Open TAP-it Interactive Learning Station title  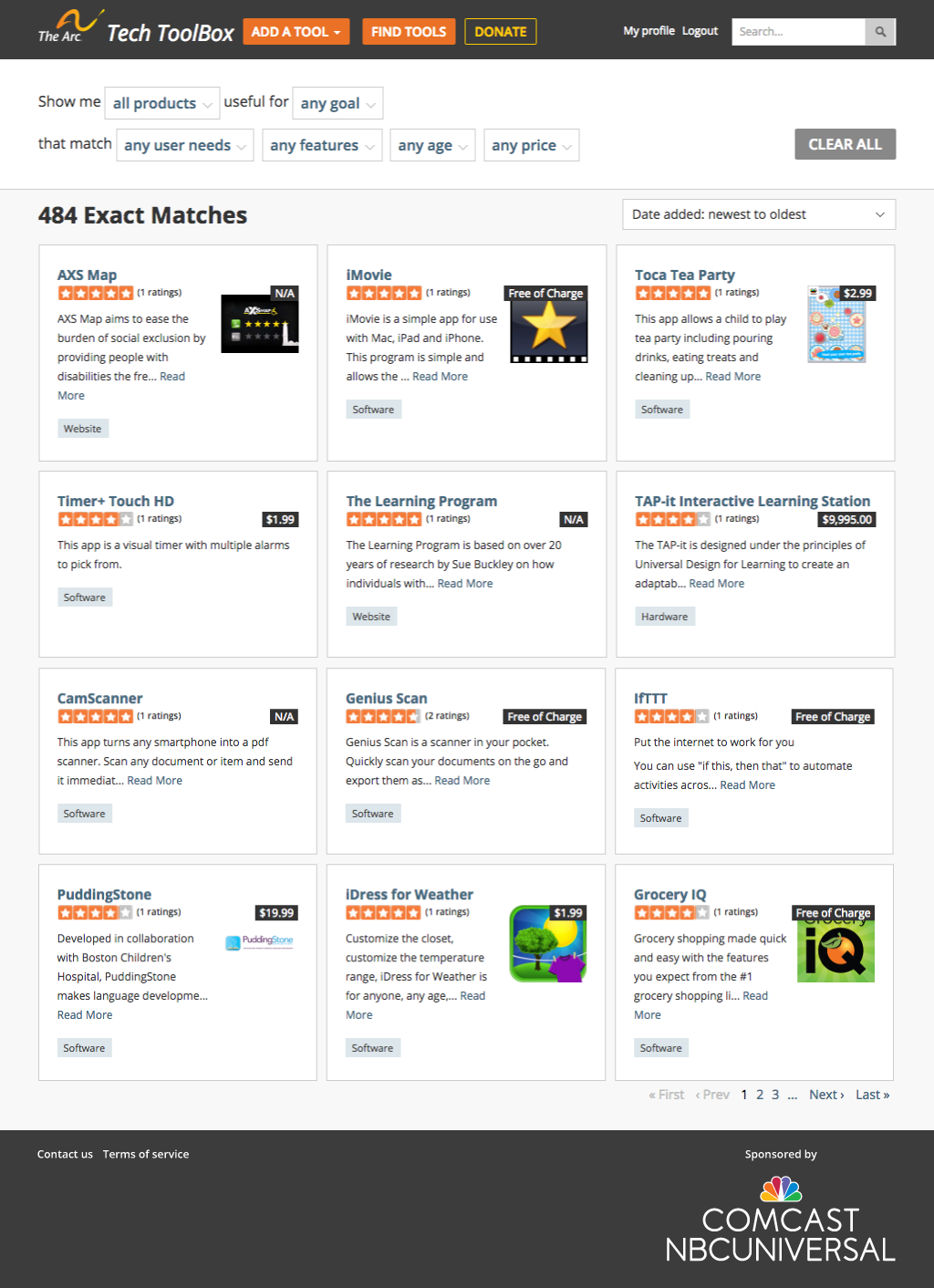click(752, 501)
